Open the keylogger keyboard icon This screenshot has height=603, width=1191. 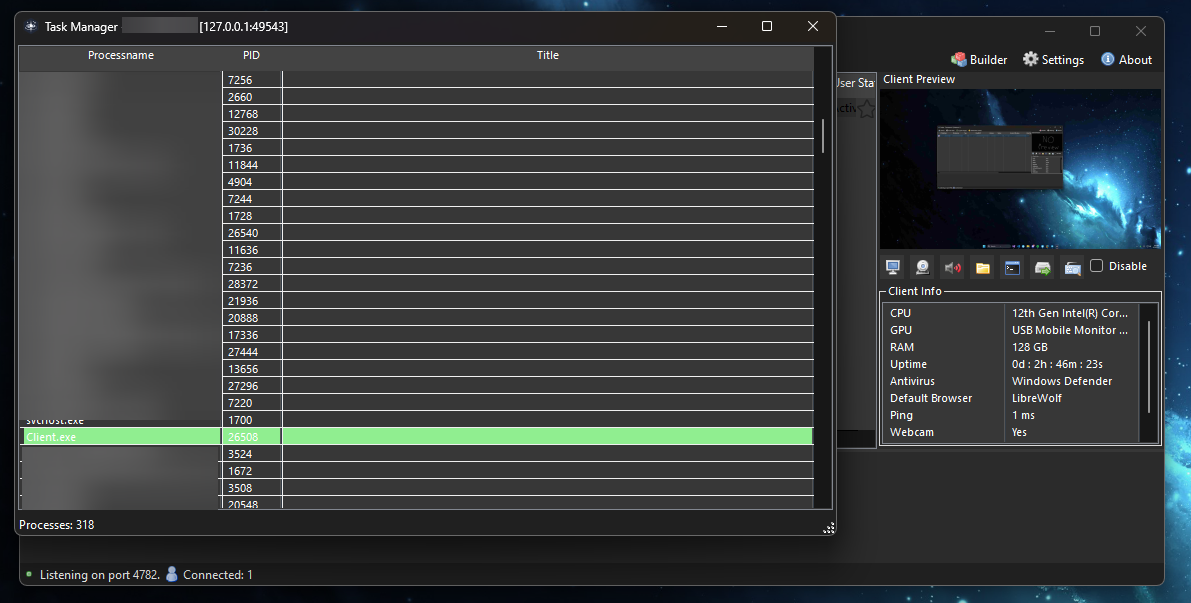(x=1072, y=266)
